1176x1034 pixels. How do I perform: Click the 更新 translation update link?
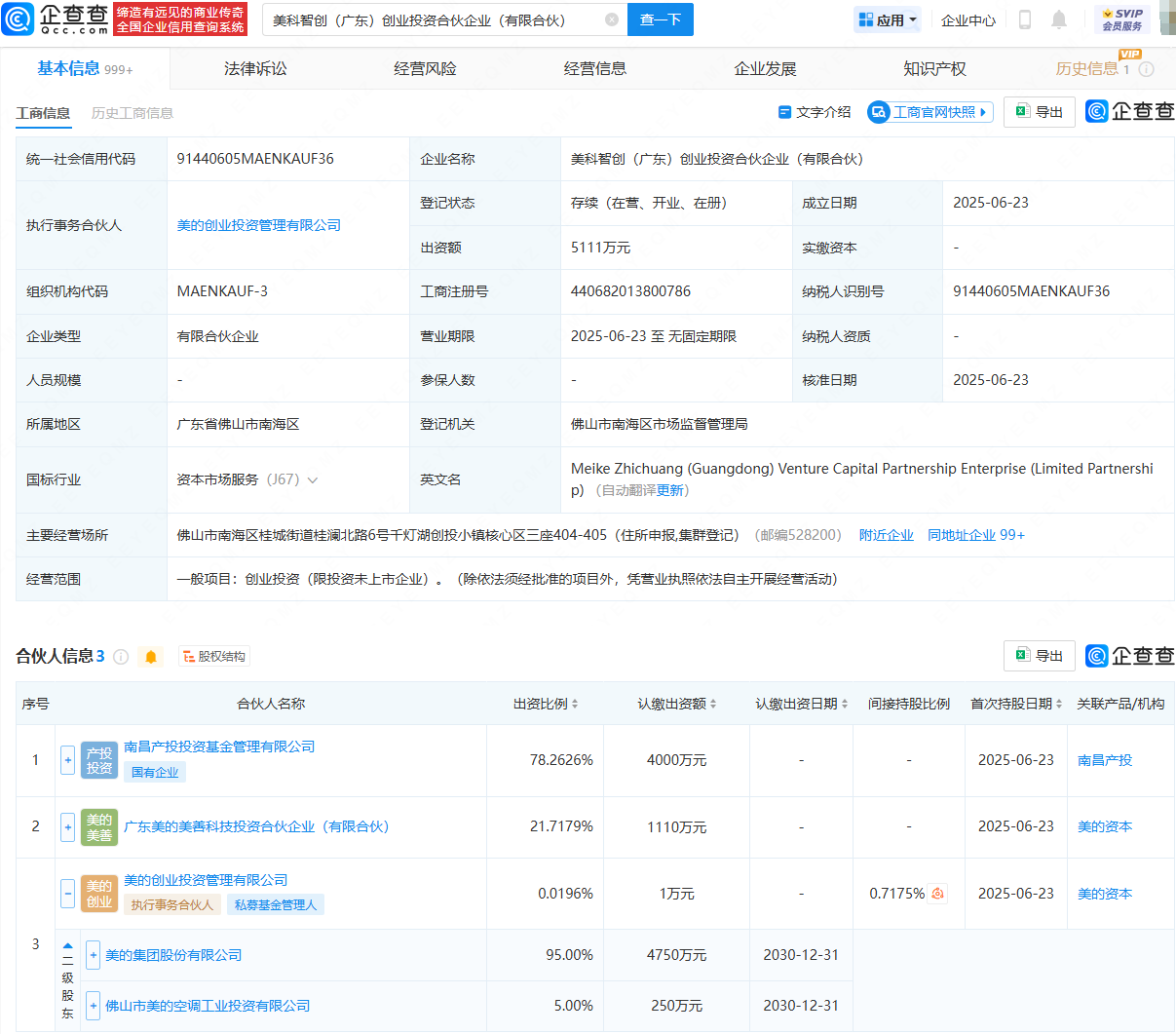click(670, 490)
